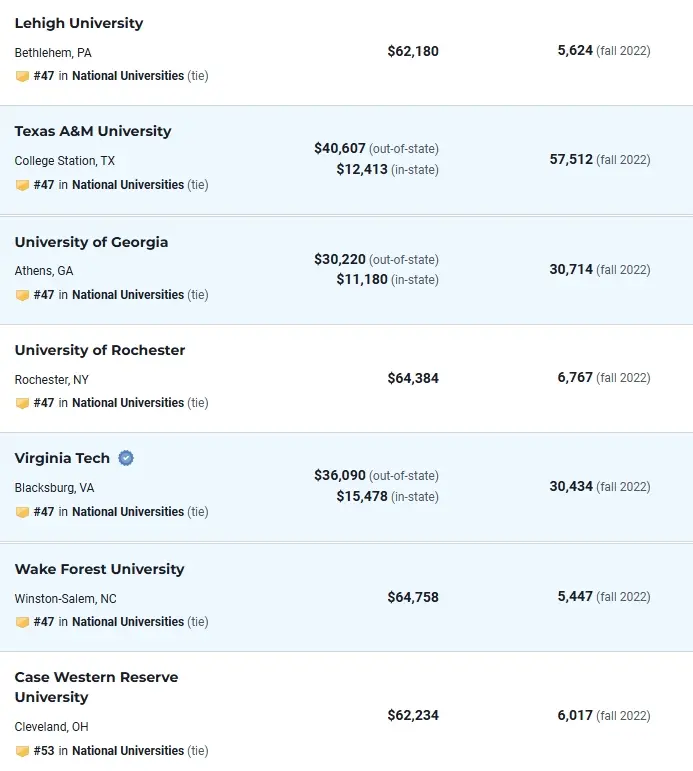This screenshot has height=771, width=693.
Task: Click the #53 ranking badge icon for Case Western
Action: point(22,751)
